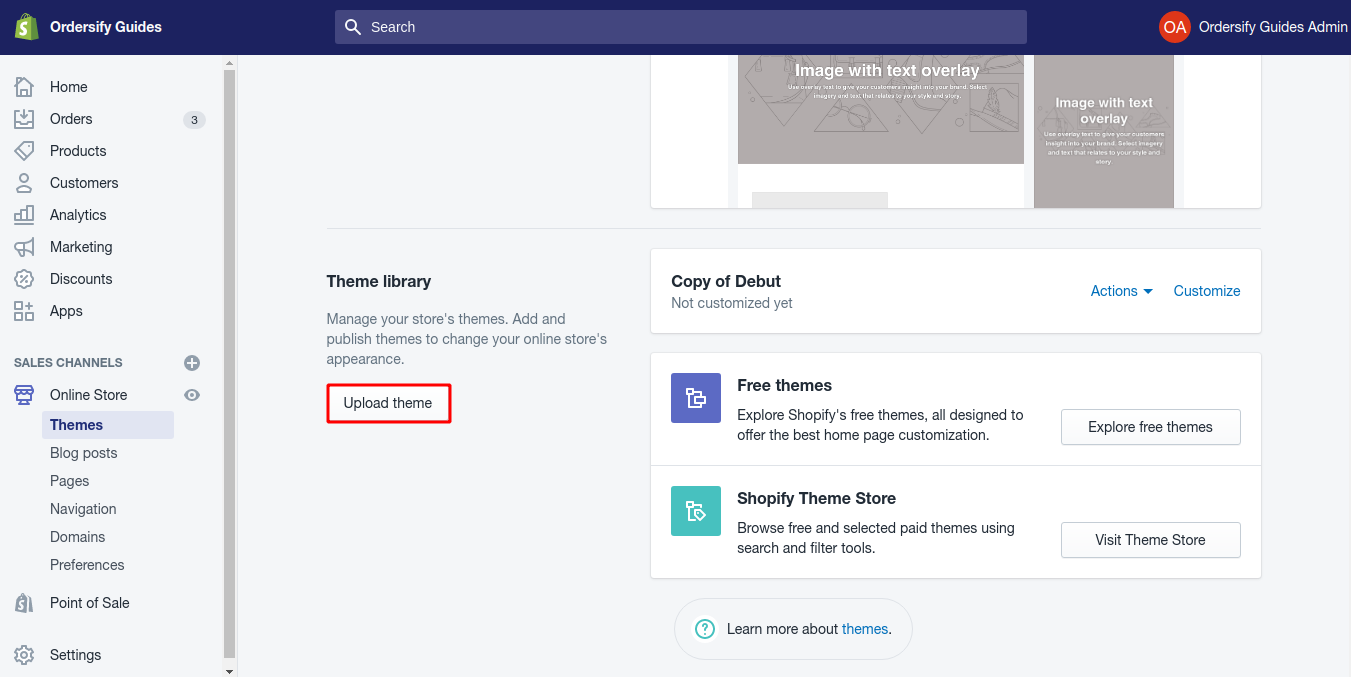The height and width of the screenshot is (677, 1351).
Task: Add a sales channel with plus icon
Action: [192, 363]
